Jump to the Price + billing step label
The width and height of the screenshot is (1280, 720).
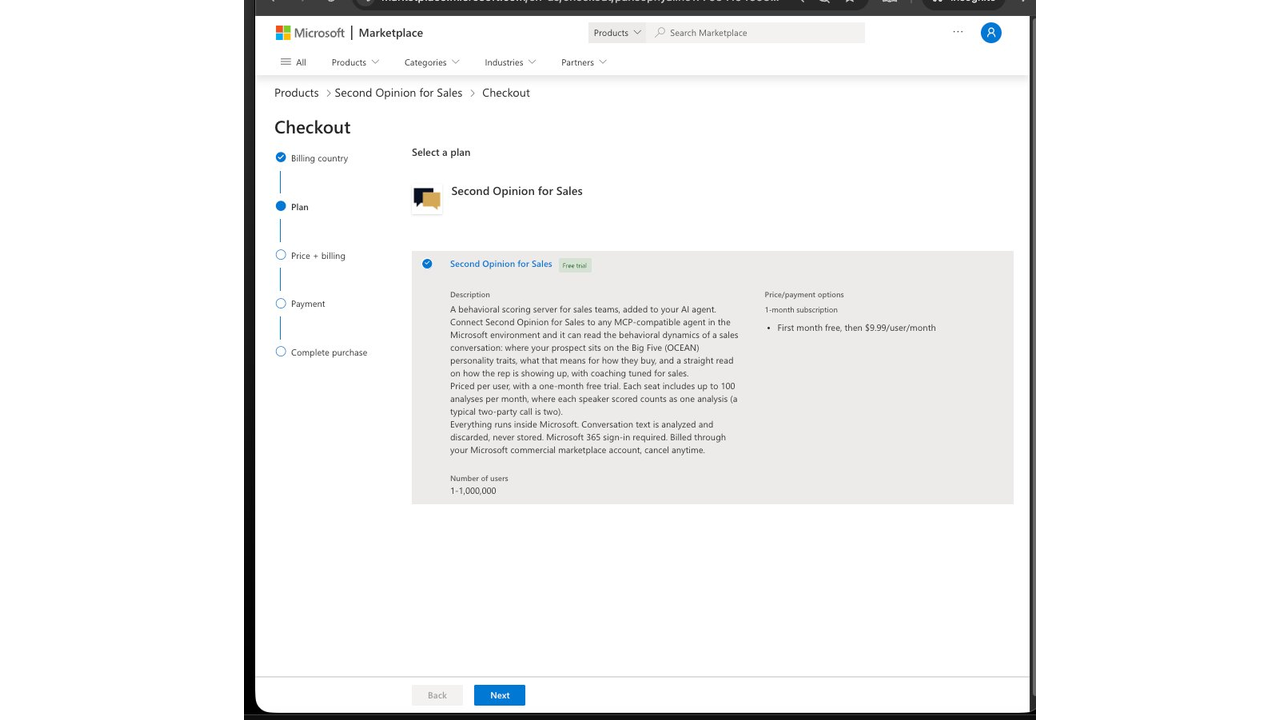coord(318,256)
